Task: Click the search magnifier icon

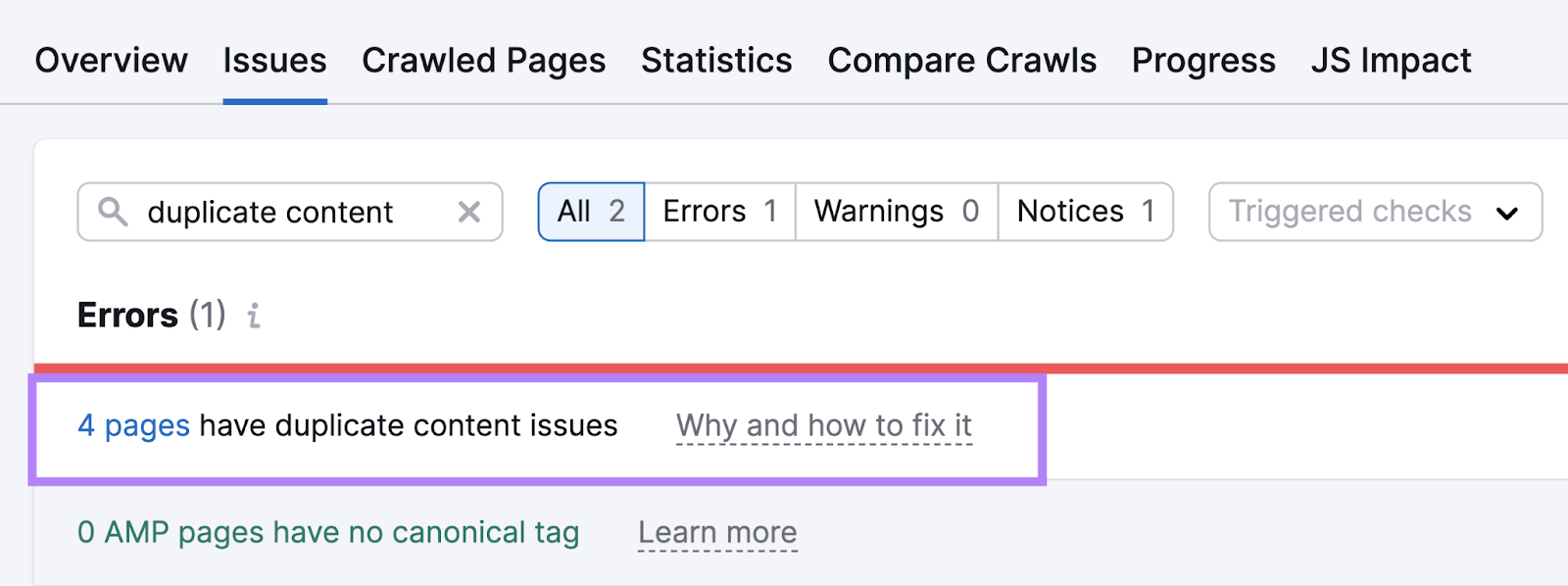Action: pyautogui.click(x=113, y=212)
